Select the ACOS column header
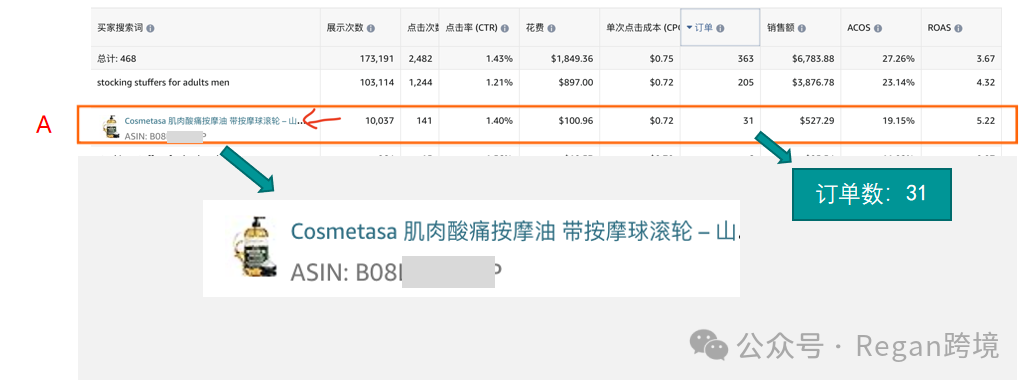The width and height of the screenshot is (1032, 387). pos(859,29)
